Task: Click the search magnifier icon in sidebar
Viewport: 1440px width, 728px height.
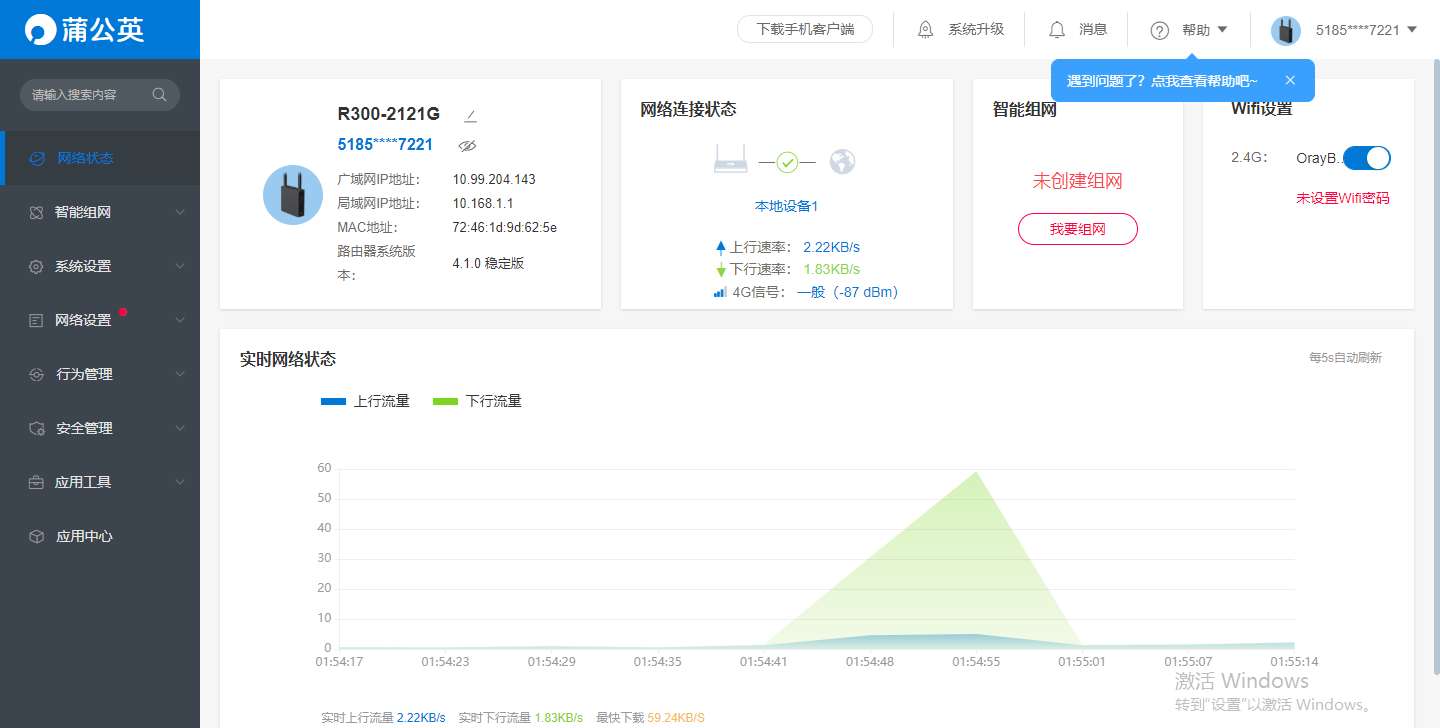Action: [160, 94]
